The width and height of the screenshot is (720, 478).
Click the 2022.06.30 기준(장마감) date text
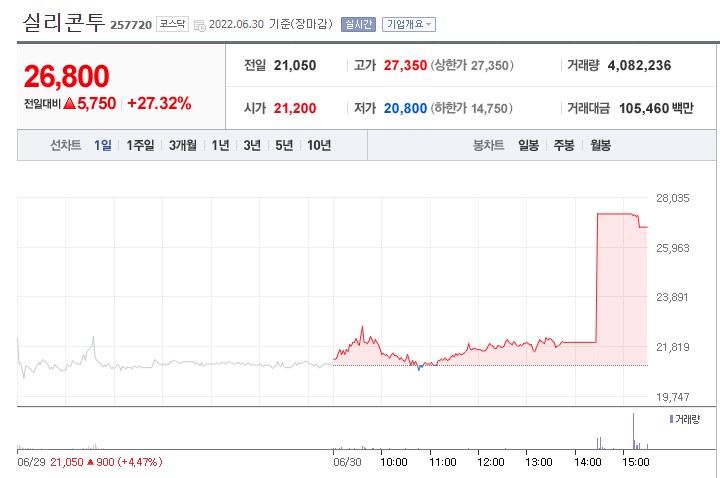(x=270, y=24)
